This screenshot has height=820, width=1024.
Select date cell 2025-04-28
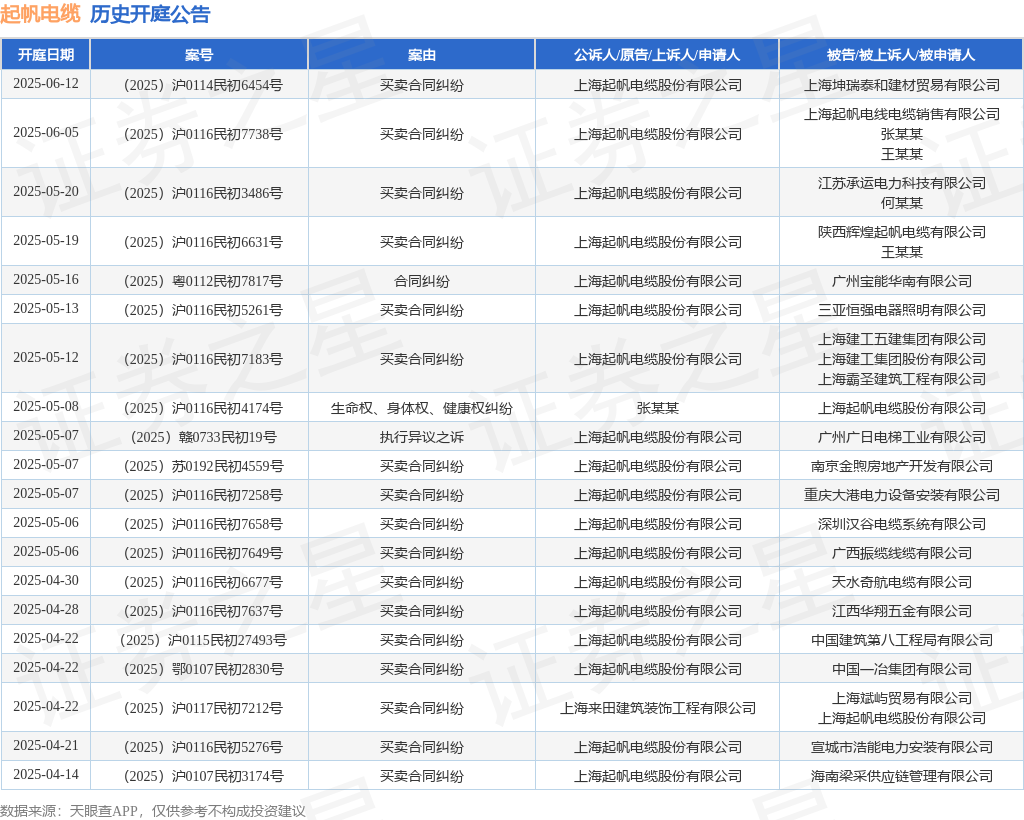(x=46, y=610)
